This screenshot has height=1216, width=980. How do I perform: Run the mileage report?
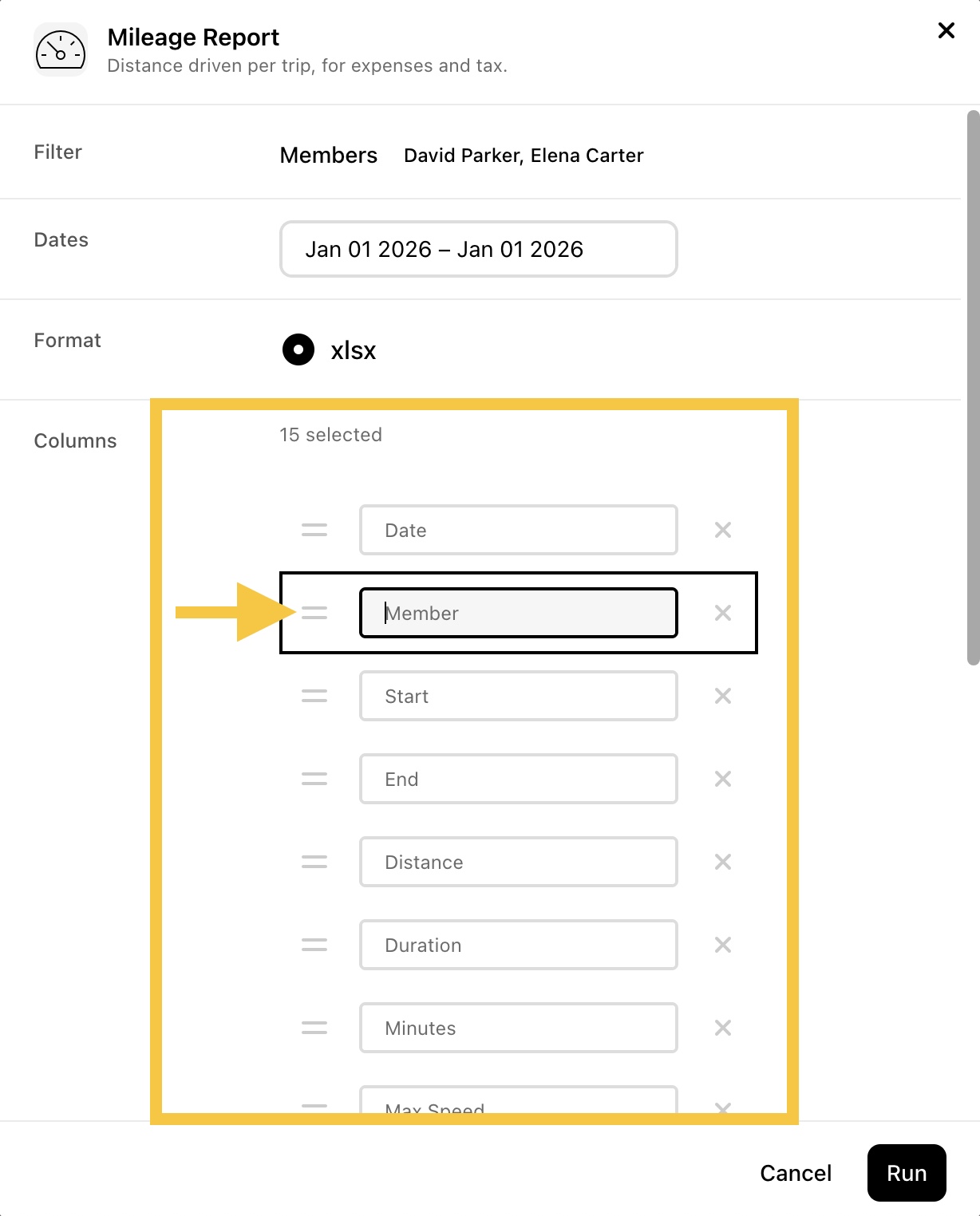click(907, 1173)
